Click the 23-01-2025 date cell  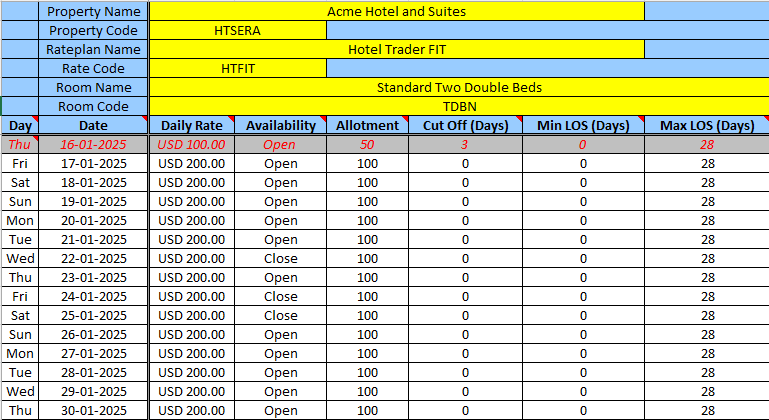click(93, 277)
